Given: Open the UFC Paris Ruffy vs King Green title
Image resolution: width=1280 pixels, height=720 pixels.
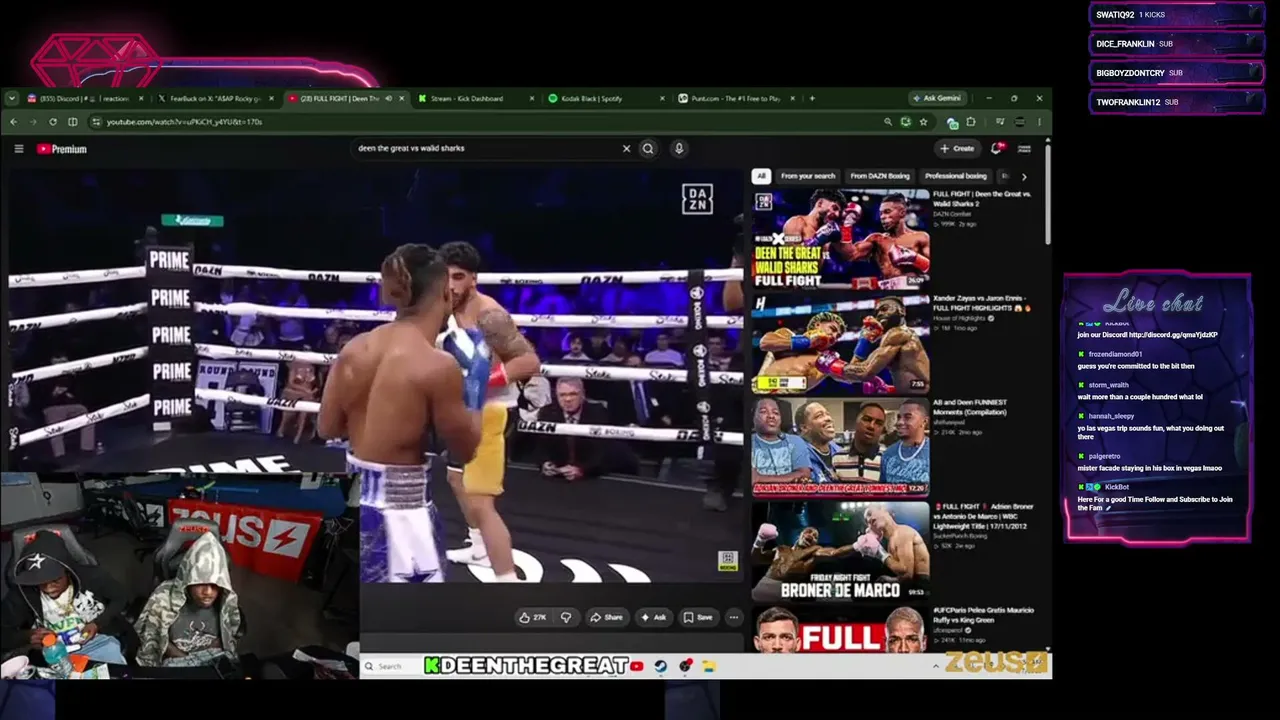Looking at the screenshot, I should click(x=984, y=614).
